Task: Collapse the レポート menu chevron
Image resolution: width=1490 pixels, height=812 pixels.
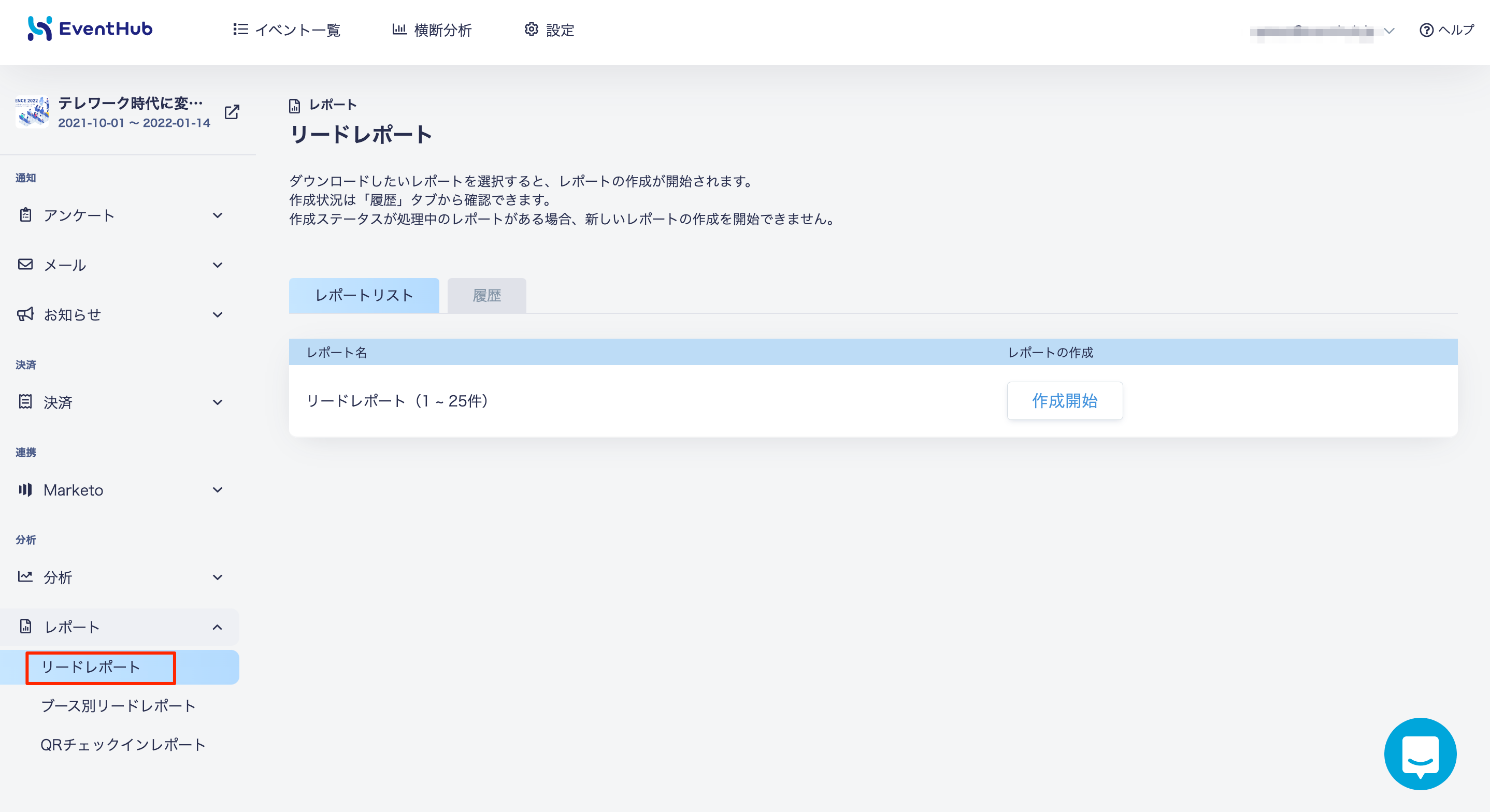Action: 218,627
